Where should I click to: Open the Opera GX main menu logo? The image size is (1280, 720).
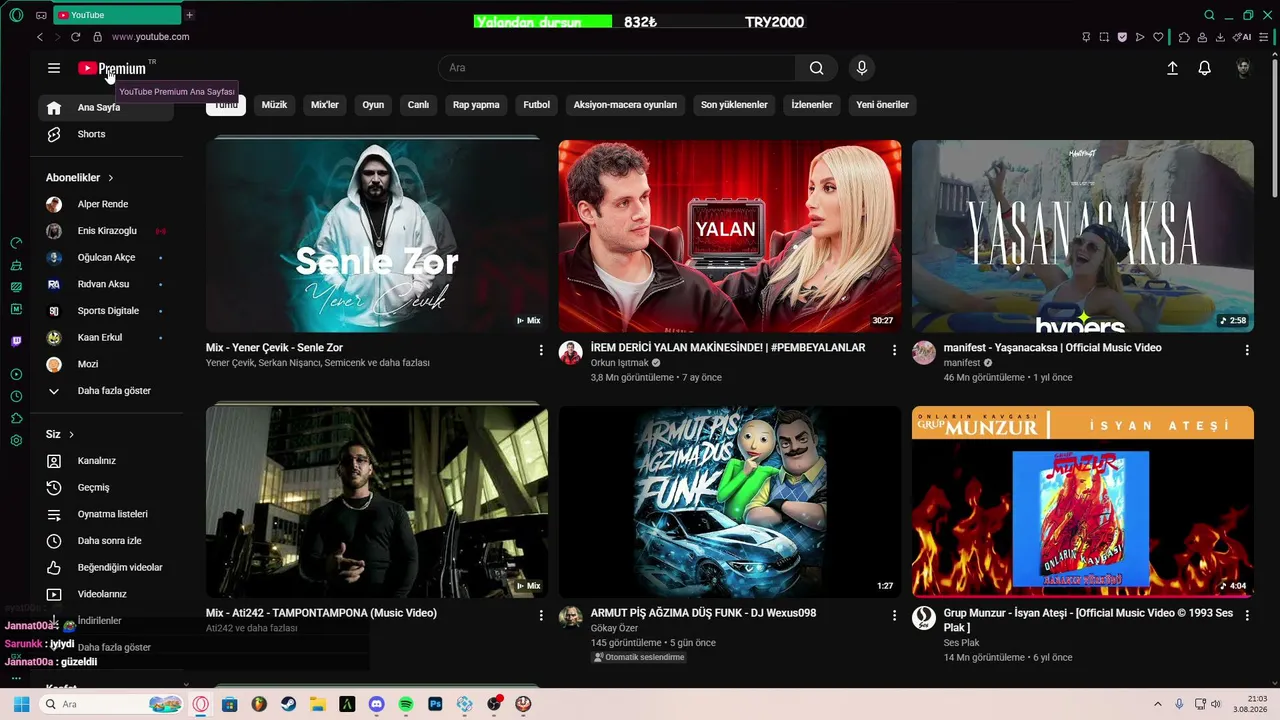[x=16, y=15]
